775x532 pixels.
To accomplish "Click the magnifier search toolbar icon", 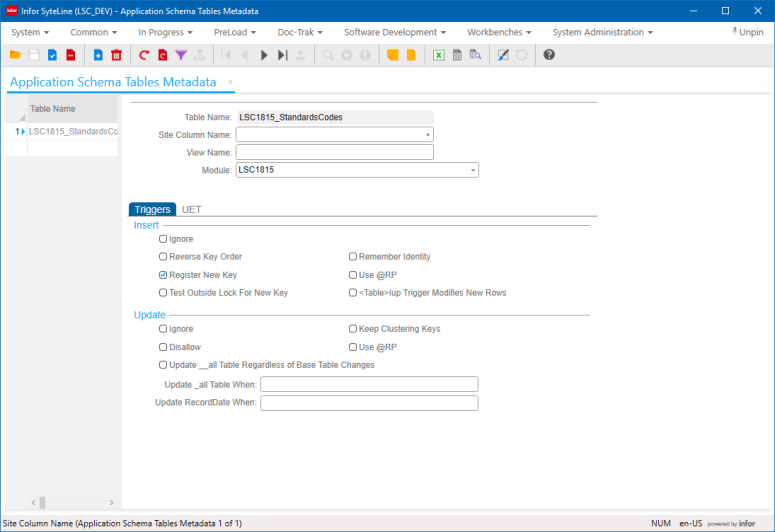I will (x=328, y=55).
